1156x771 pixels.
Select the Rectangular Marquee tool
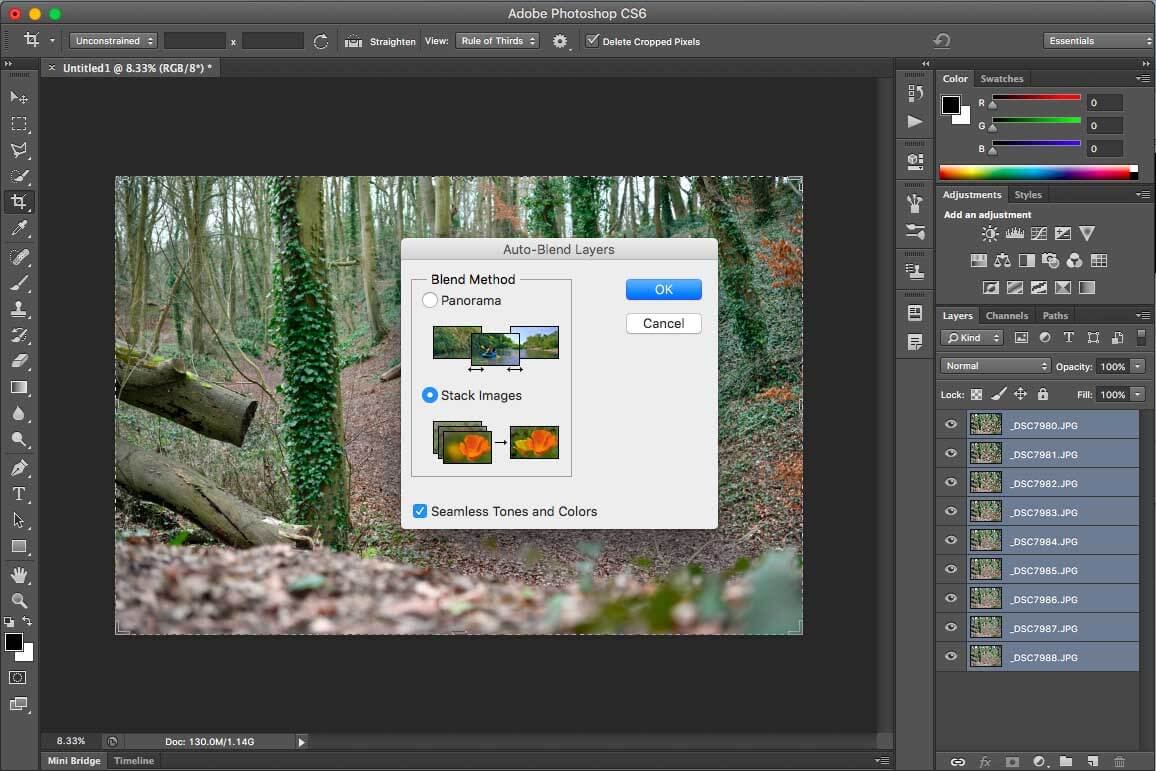[x=19, y=124]
